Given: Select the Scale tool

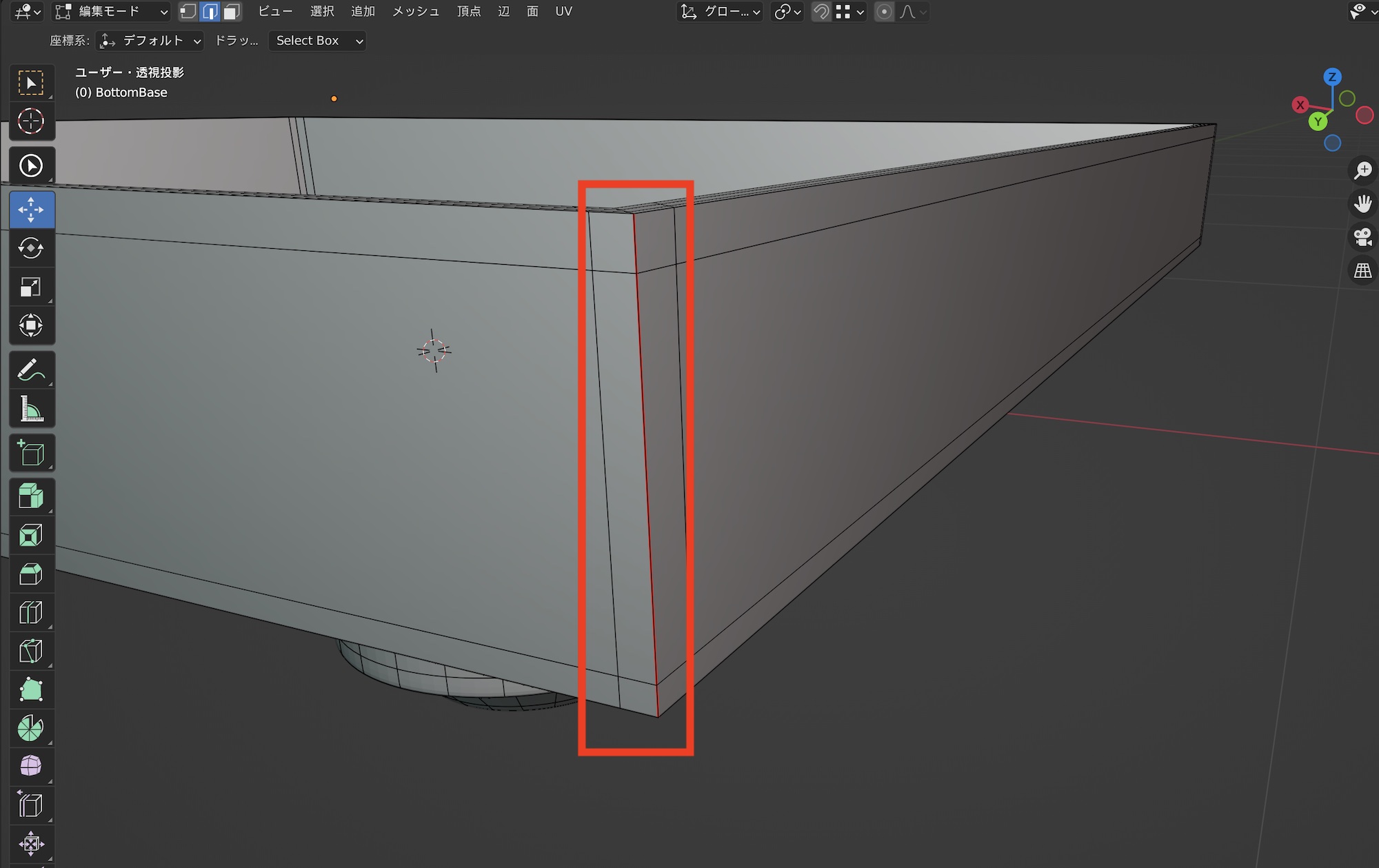Looking at the screenshot, I should point(31,287).
